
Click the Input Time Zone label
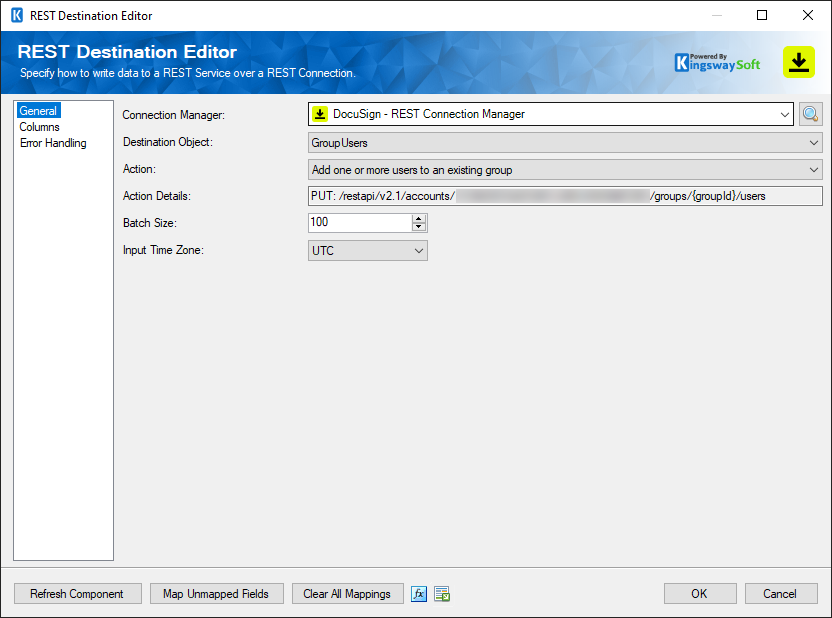(163, 250)
